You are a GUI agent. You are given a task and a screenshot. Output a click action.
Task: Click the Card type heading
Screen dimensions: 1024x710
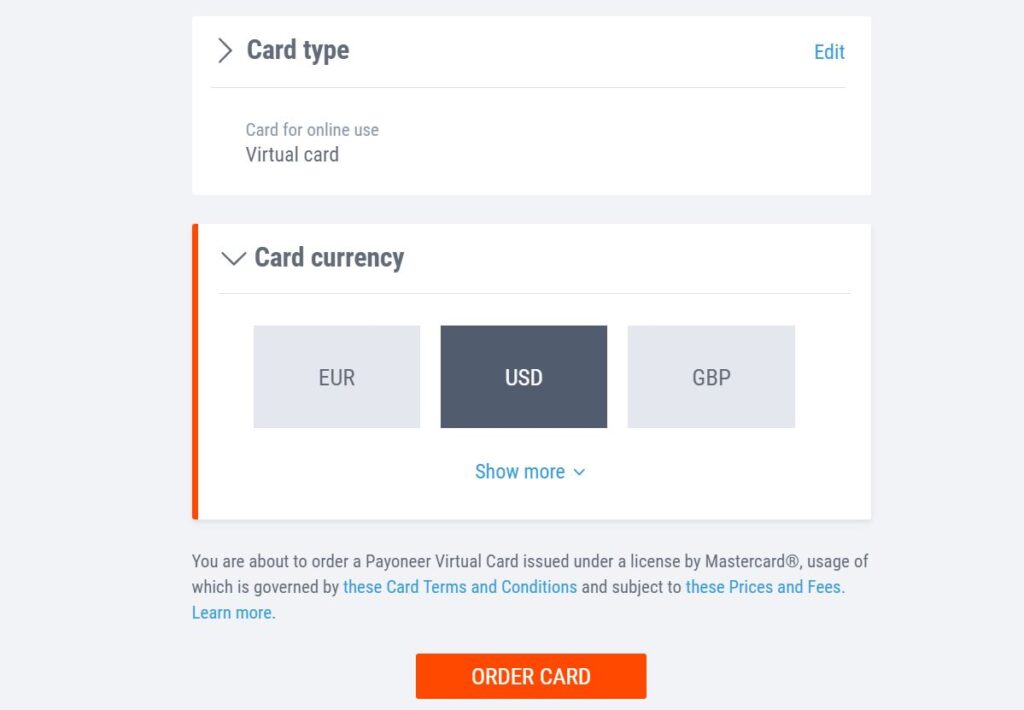pos(297,50)
